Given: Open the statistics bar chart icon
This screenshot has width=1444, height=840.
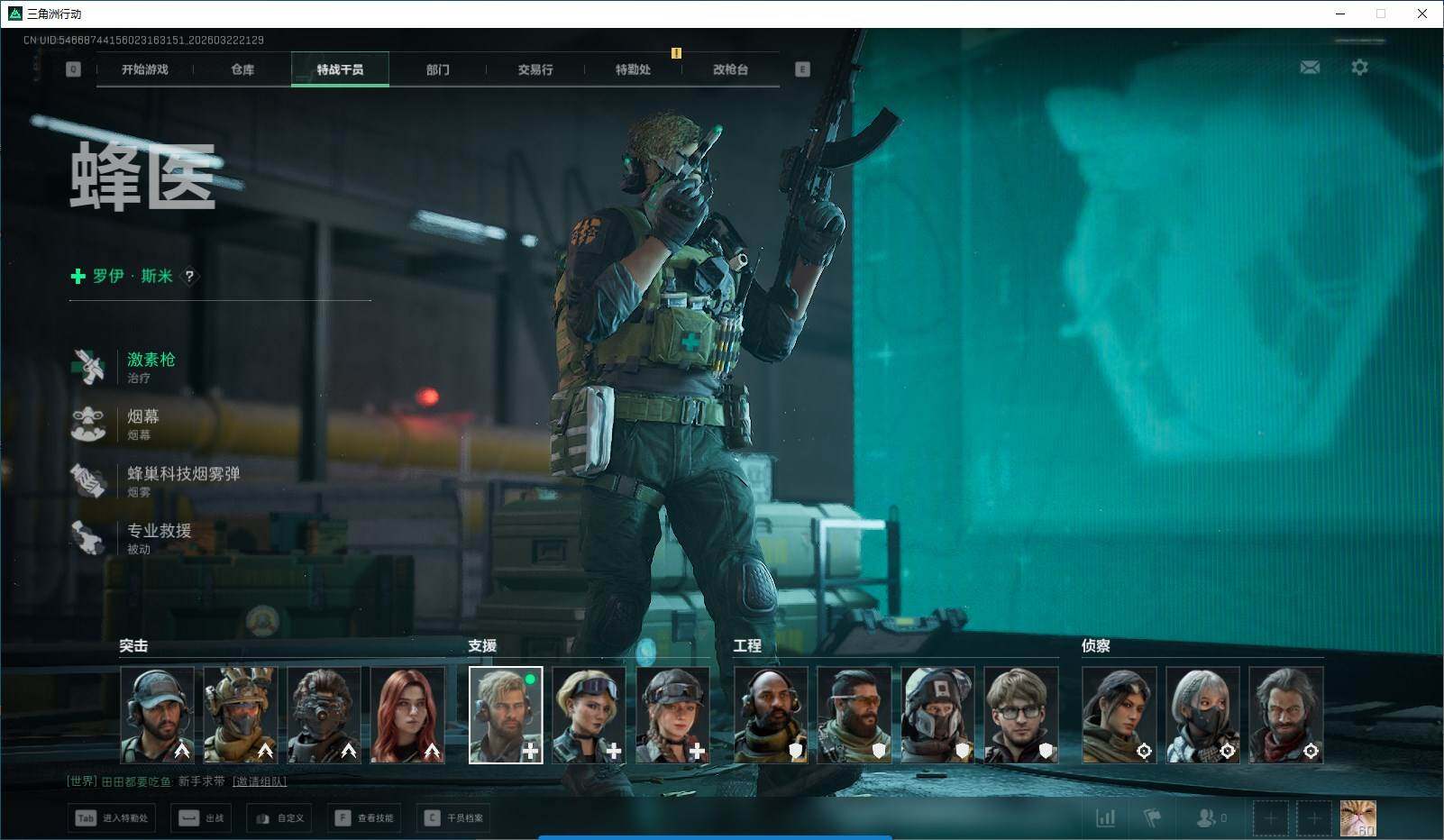Looking at the screenshot, I should [x=1105, y=817].
